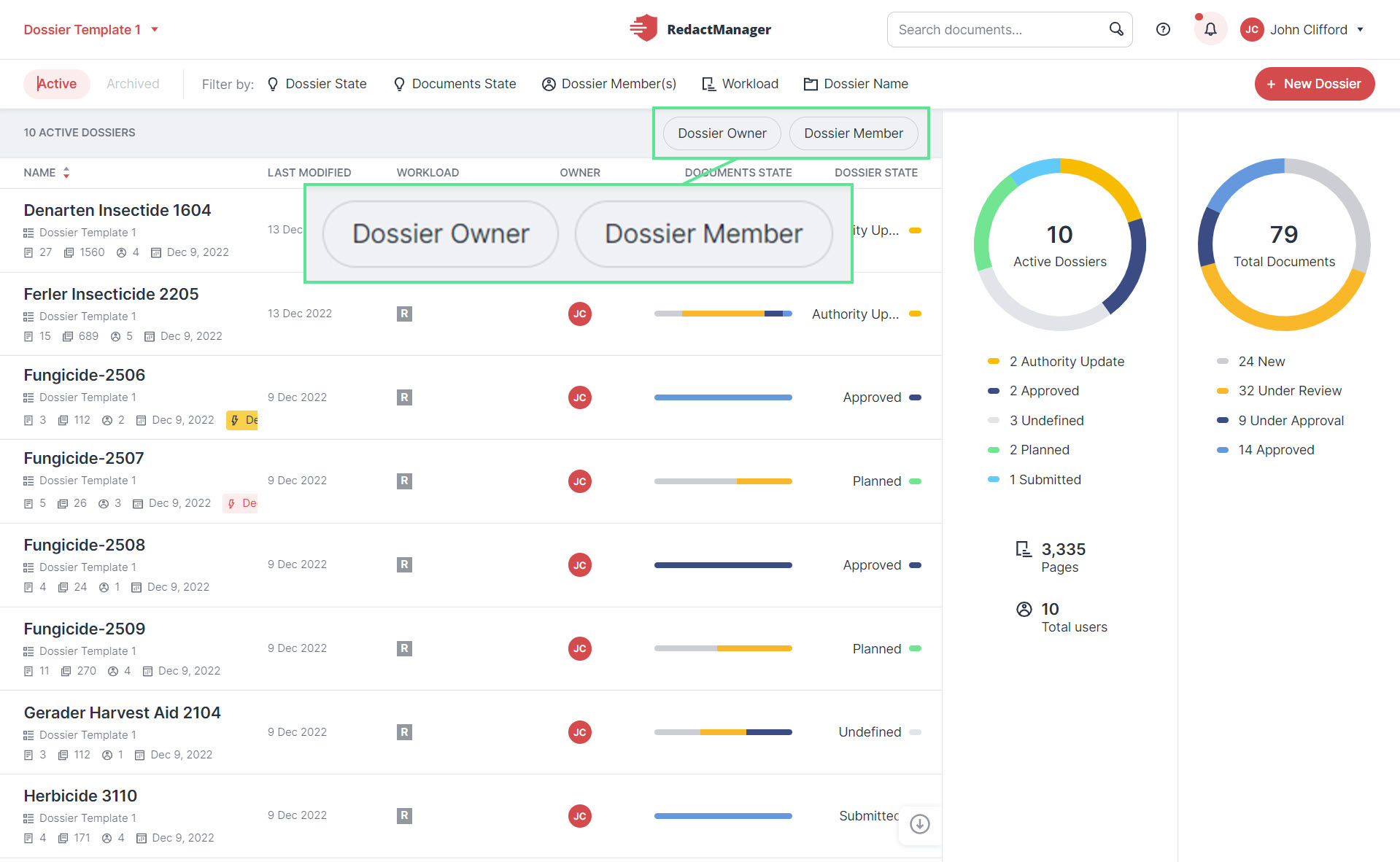Toggle the 2 Authority Update legend filter
The image size is (1400, 862).
point(1056,361)
